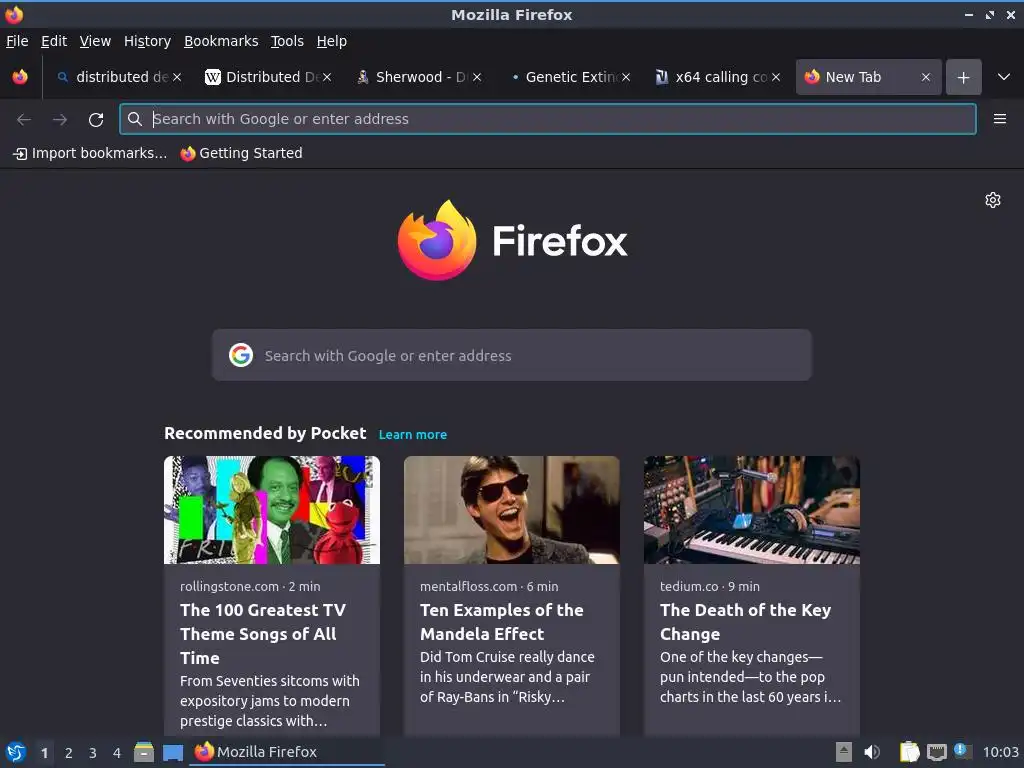Open the file manager from the taskbar
The width and height of the screenshot is (1024, 768).
[144, 752]
